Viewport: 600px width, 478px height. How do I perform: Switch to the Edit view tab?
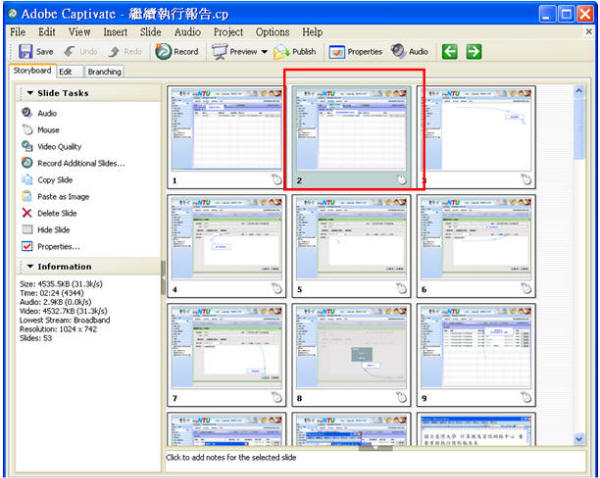(x=70, y=72)
